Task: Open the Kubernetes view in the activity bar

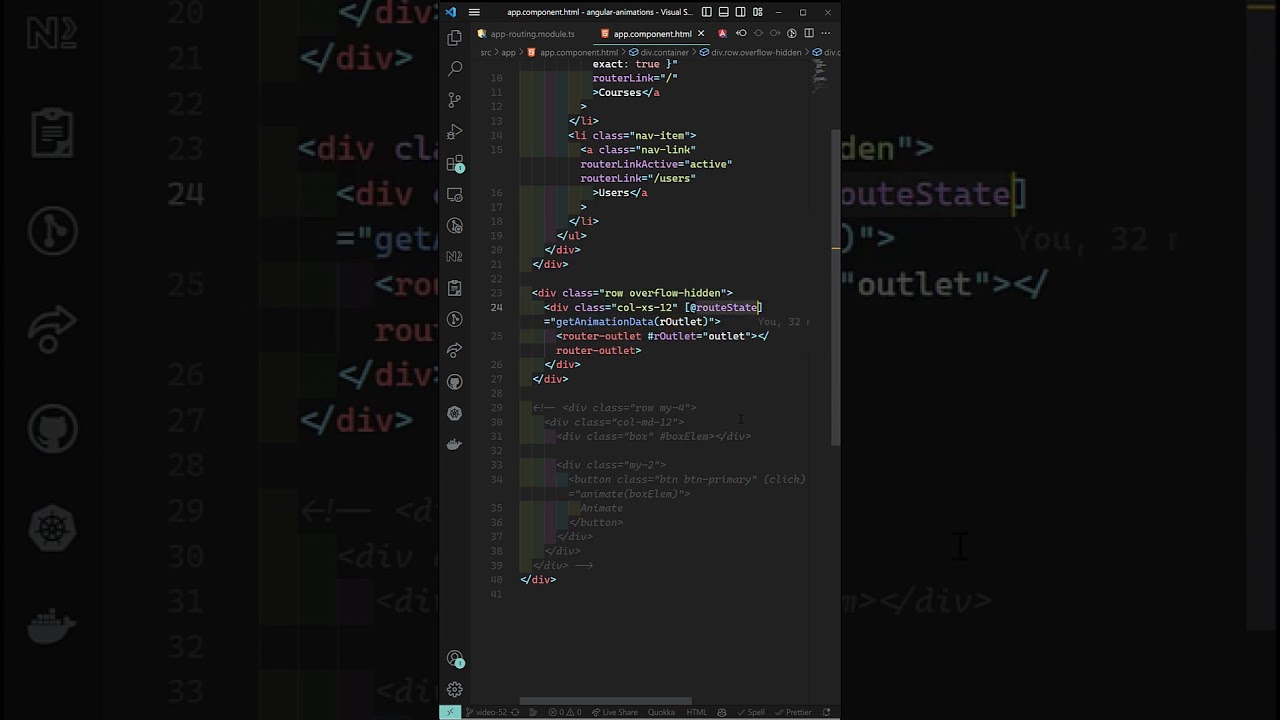Action: (x=455, y=413)
